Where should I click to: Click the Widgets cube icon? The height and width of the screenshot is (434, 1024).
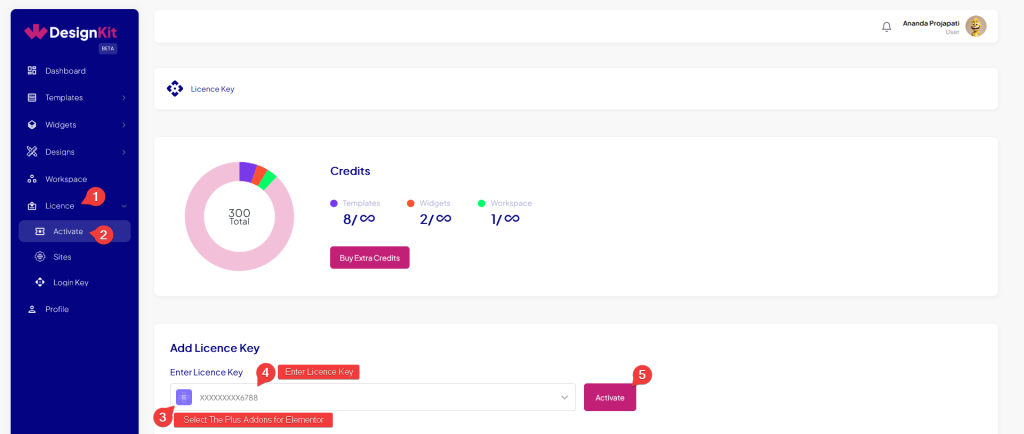click(x=32, y=125)
